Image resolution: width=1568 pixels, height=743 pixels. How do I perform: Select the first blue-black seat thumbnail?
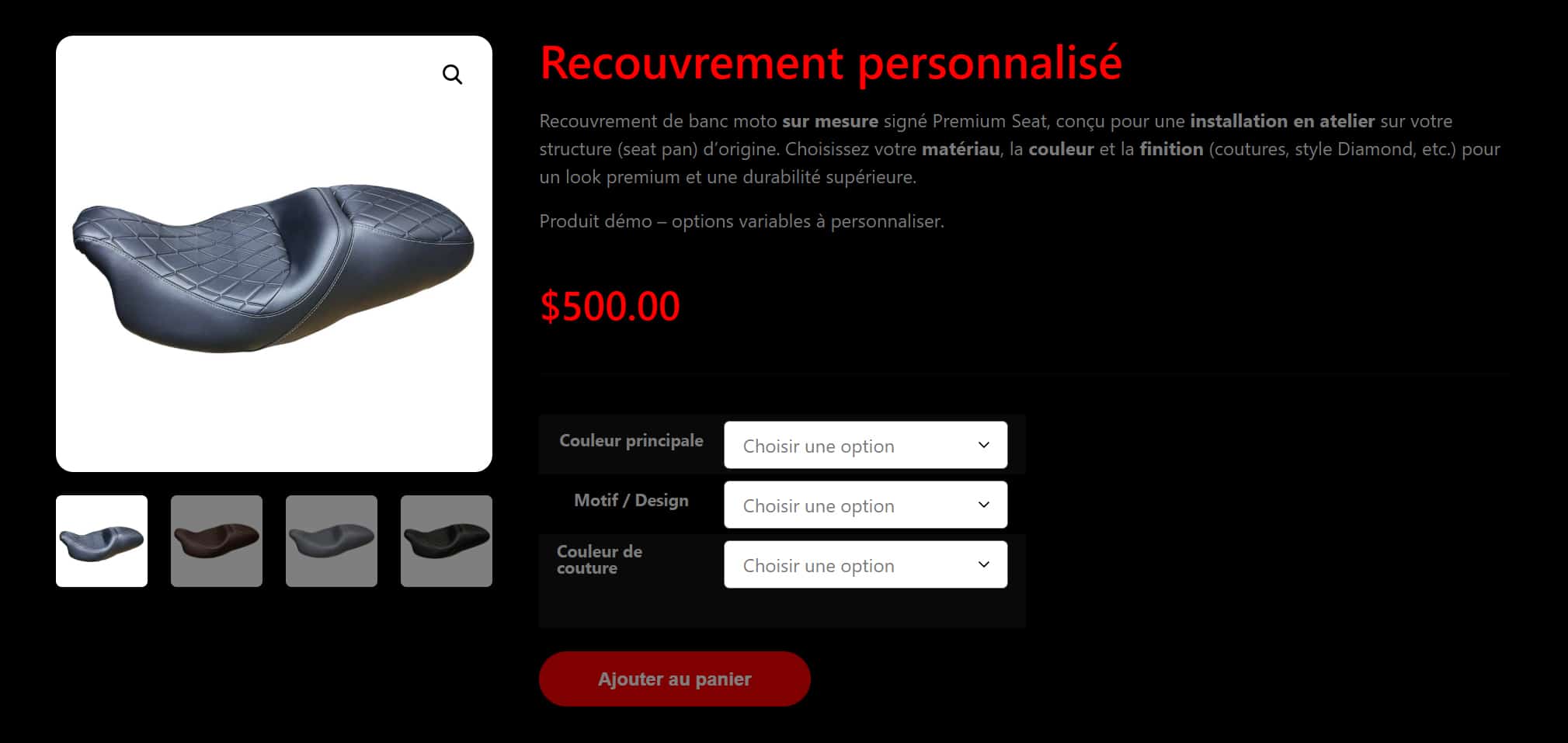(x=102, y=541)
